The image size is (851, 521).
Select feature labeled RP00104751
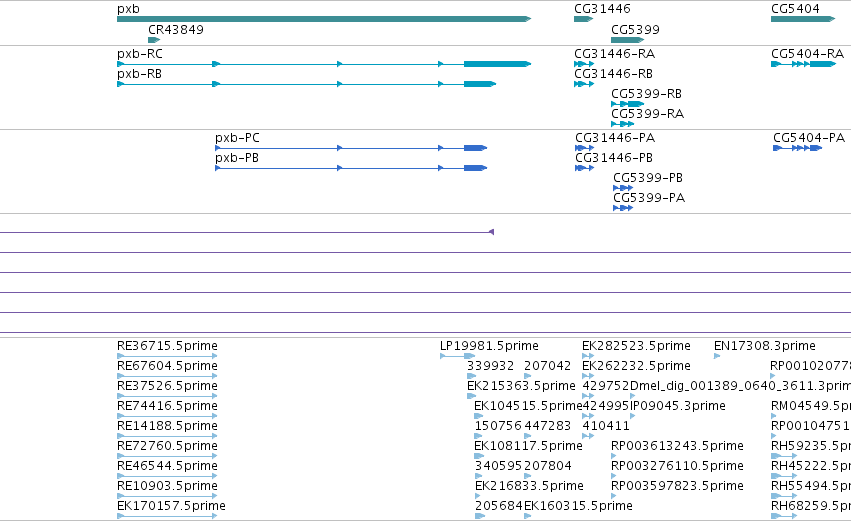tap(811, 427)
